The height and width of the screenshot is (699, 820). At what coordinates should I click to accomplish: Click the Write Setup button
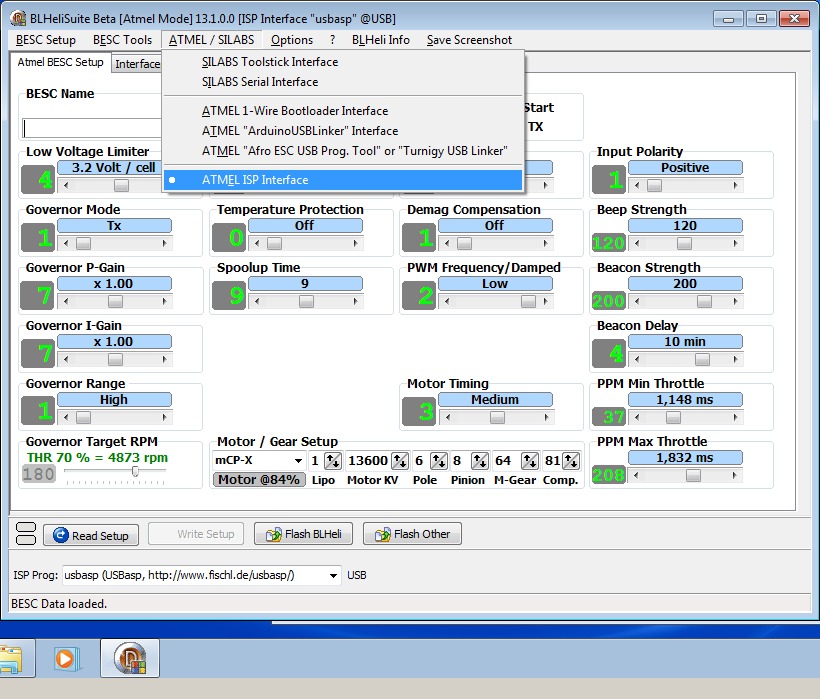click(196, 534)
